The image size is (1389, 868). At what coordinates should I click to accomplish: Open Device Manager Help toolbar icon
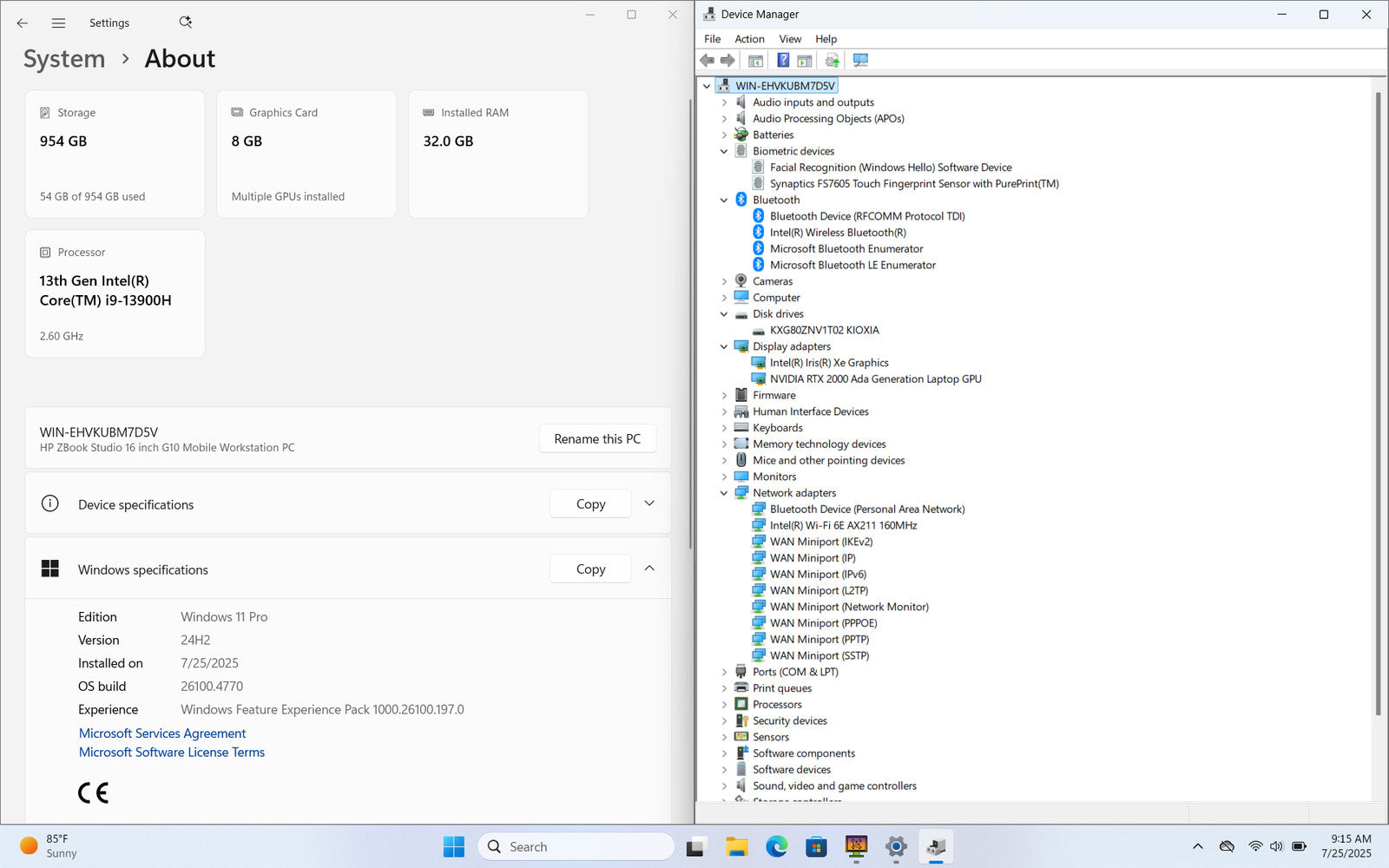(783, 61)
